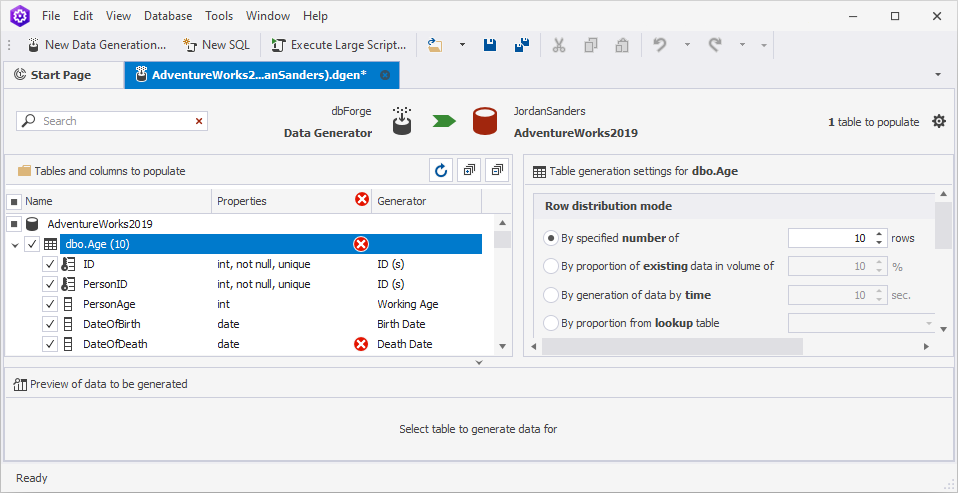958x493 pixels.
Task: Click the Undo arrow icon
Action: tap(660, 45)
